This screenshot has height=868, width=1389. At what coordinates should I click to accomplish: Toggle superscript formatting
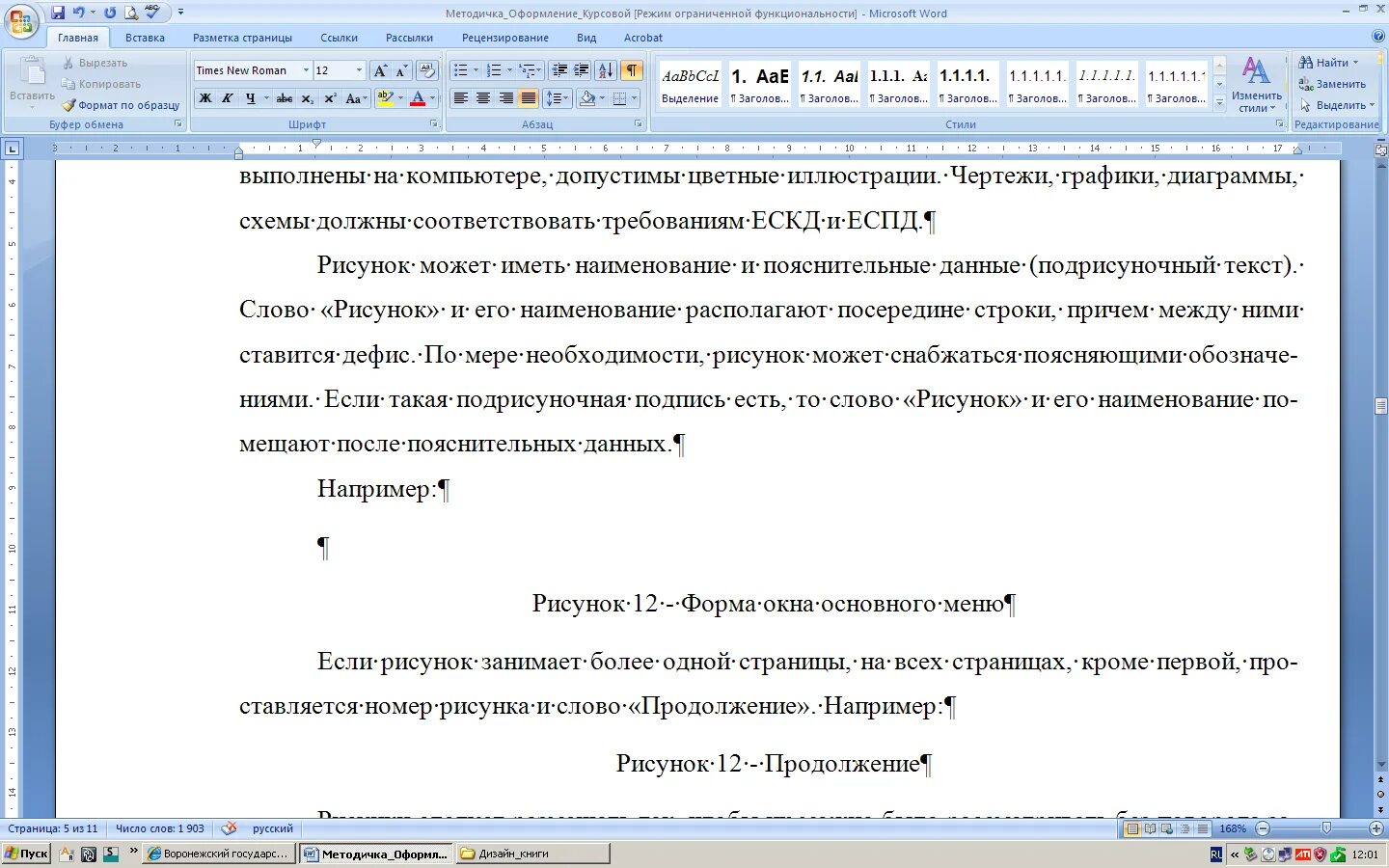[x=330, y=98]
